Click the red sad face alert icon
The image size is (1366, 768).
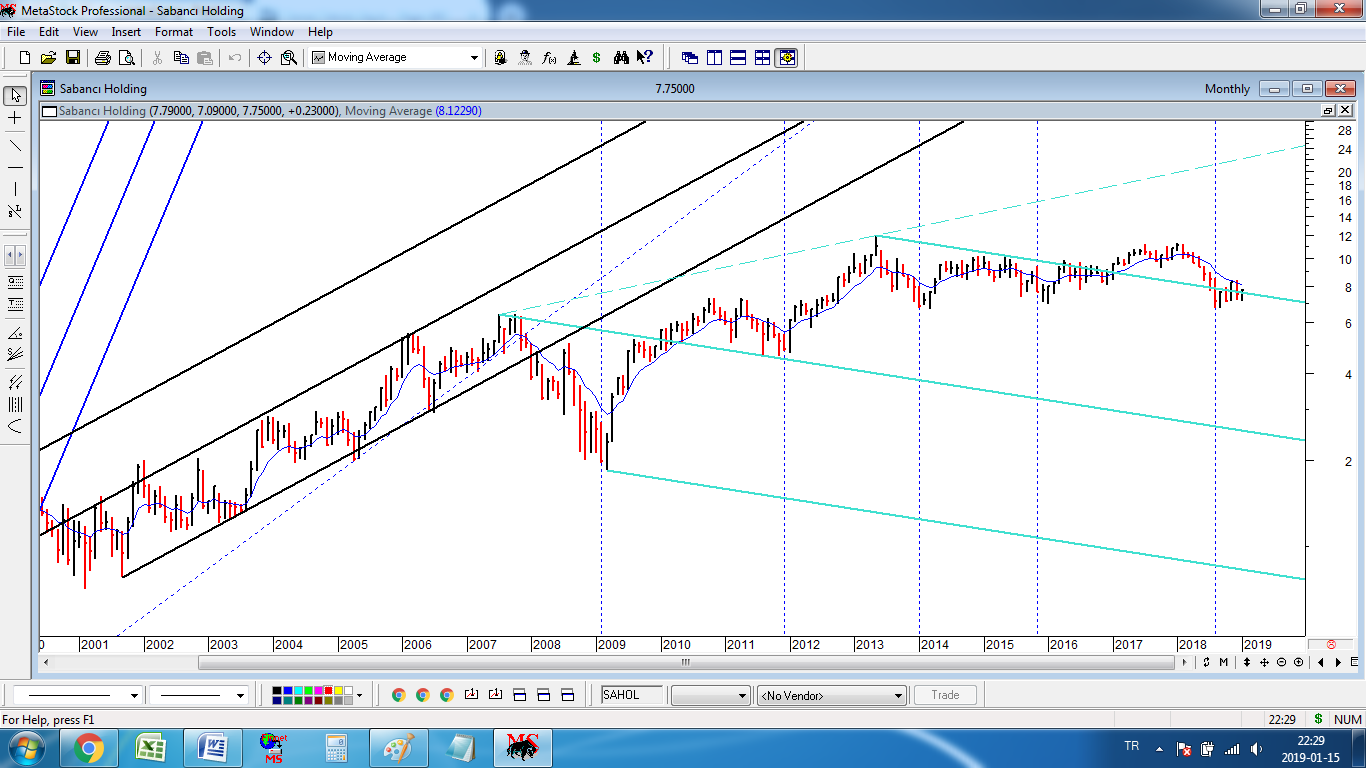click(1331, 644)
